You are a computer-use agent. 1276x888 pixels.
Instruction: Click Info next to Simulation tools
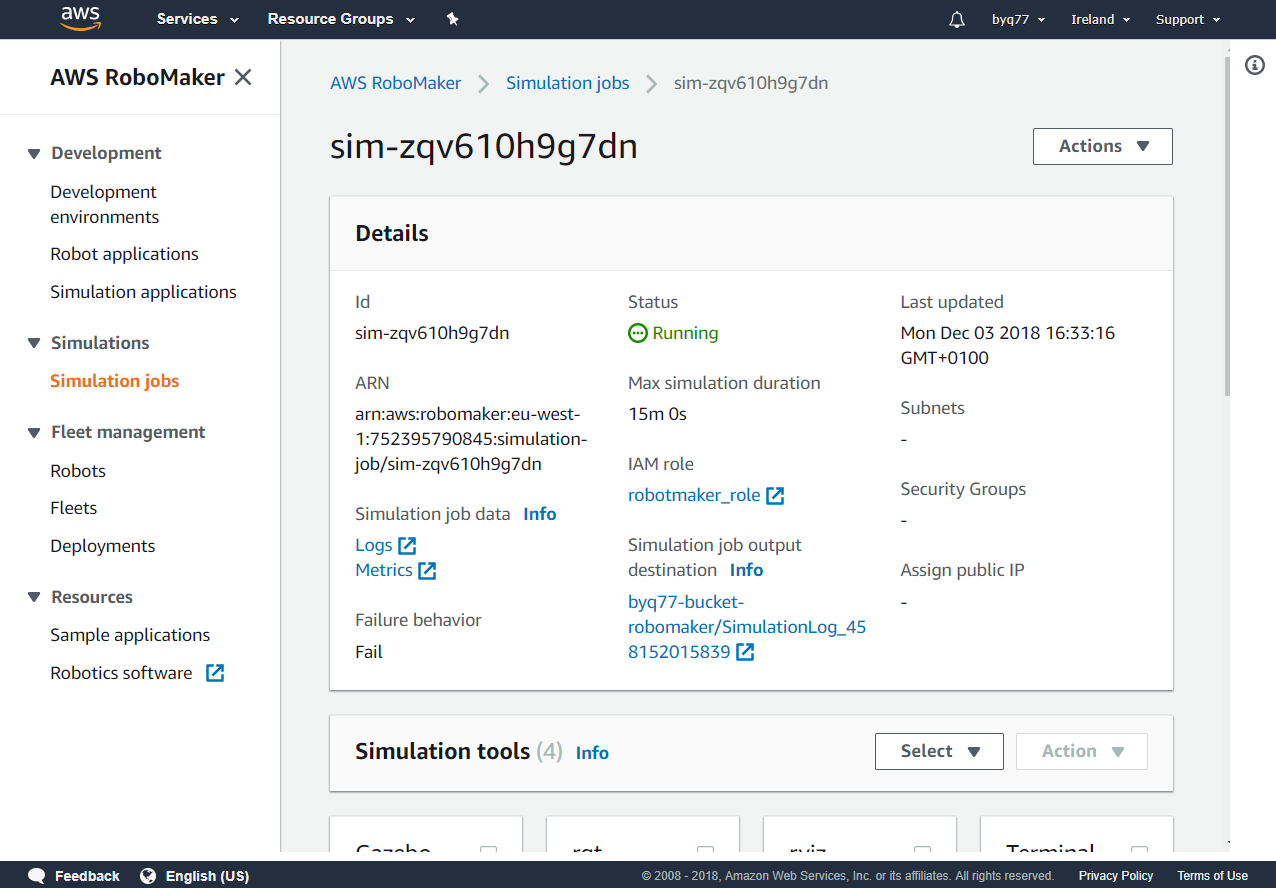[x=592, y=753]
